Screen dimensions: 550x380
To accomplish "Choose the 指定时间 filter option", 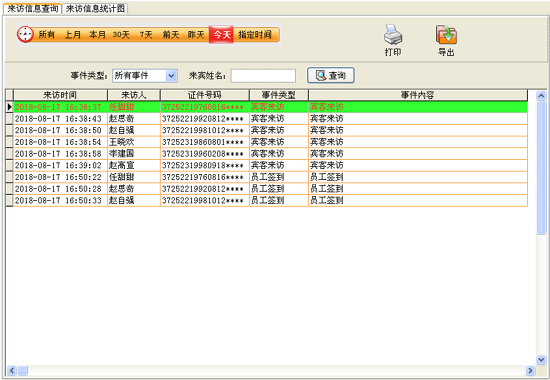I will coord(255,35).
